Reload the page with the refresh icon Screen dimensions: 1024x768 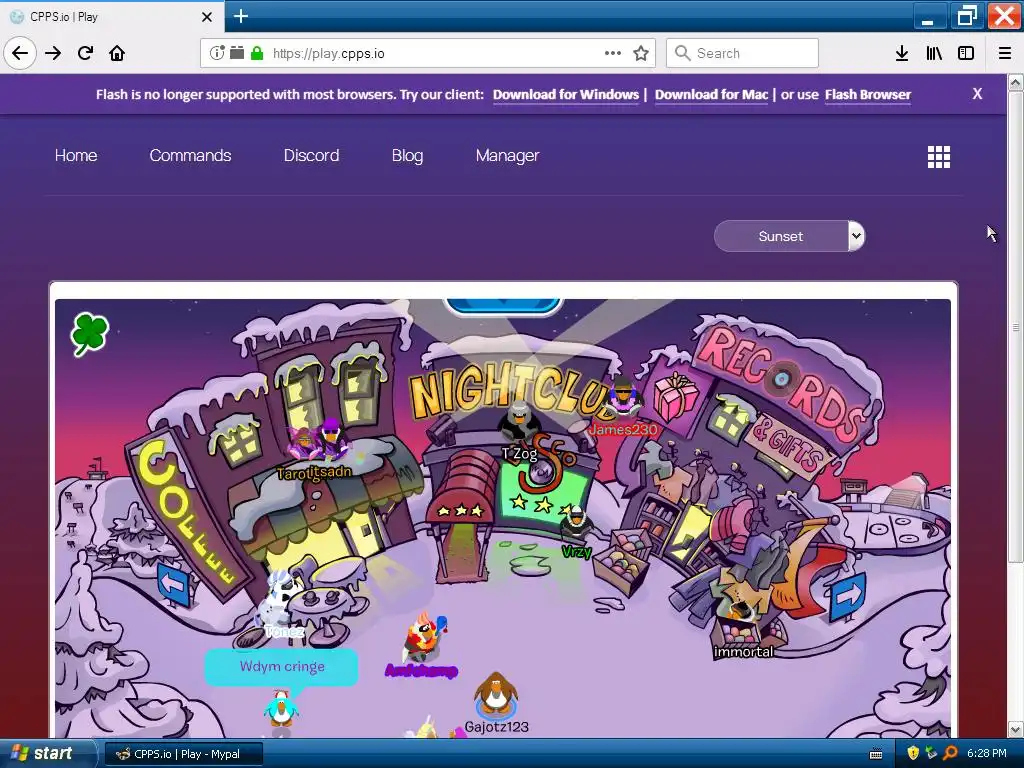[x=85, y=53]
